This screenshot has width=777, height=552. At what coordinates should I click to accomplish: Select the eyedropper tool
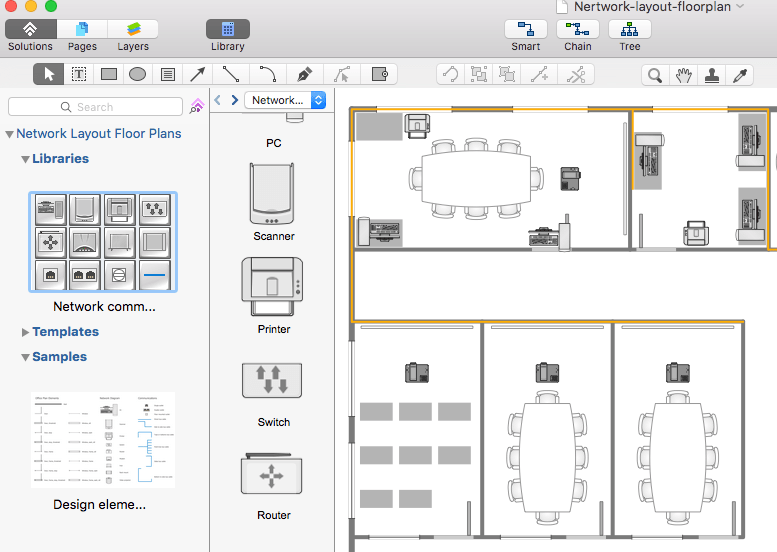[740, 75]
